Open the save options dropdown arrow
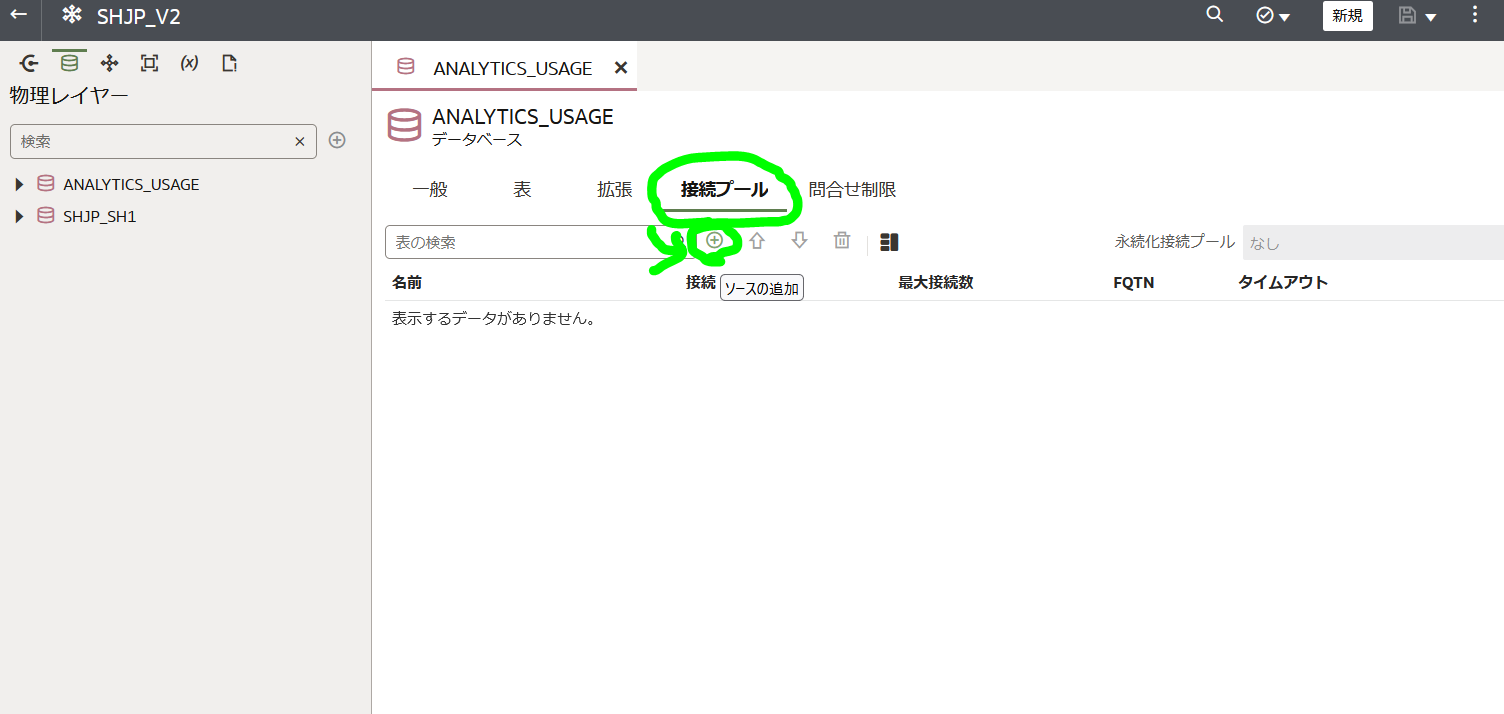The image size is (1504, 714). [1431, 17]
